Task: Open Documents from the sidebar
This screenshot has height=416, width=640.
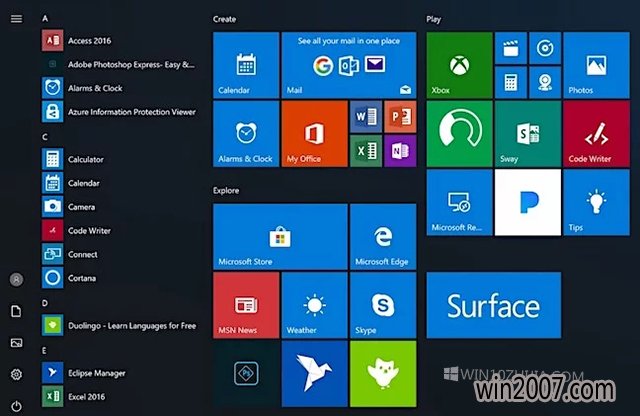Action: 16,311
